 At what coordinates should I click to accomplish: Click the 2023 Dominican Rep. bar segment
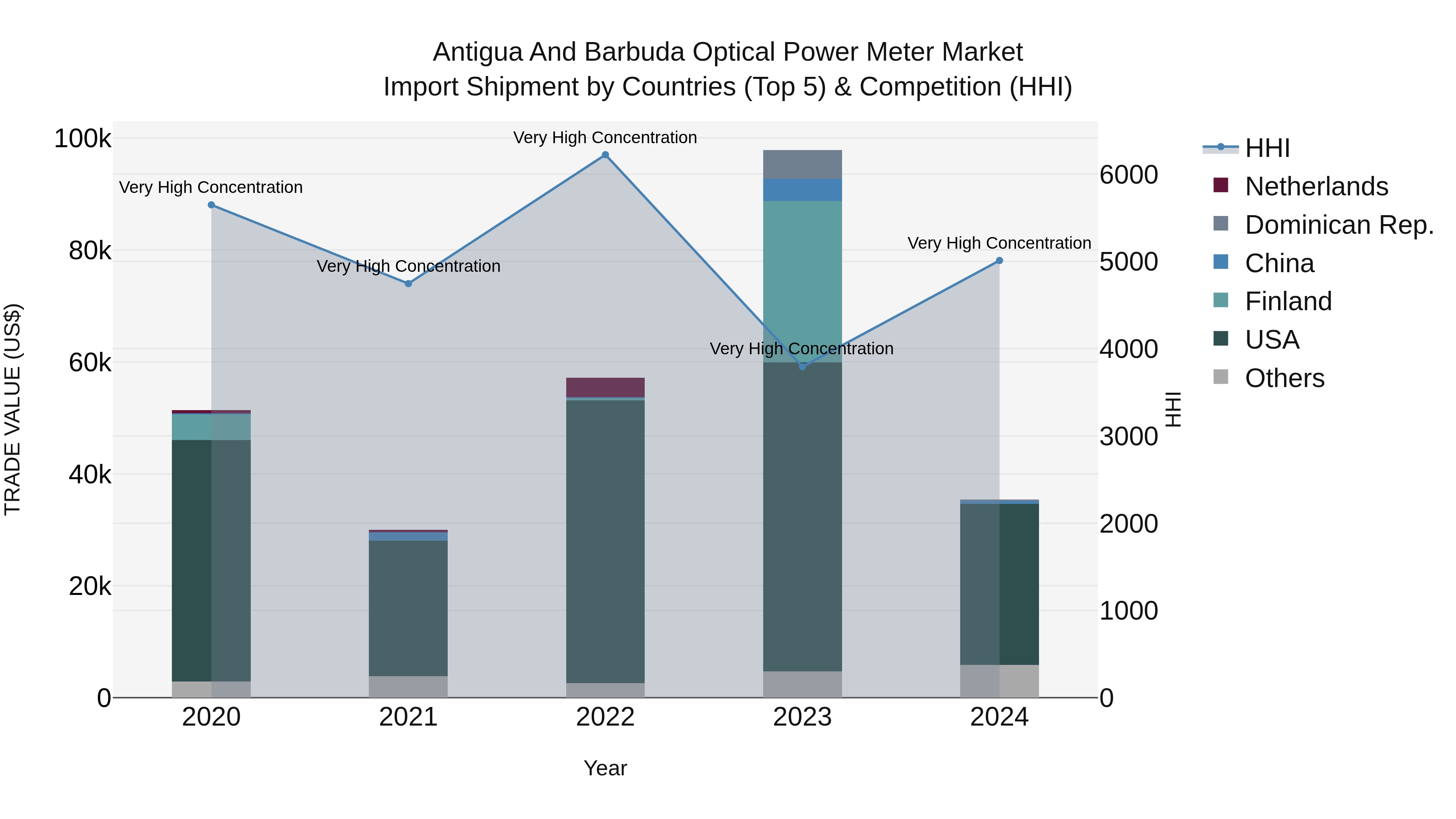click(802, 165)
